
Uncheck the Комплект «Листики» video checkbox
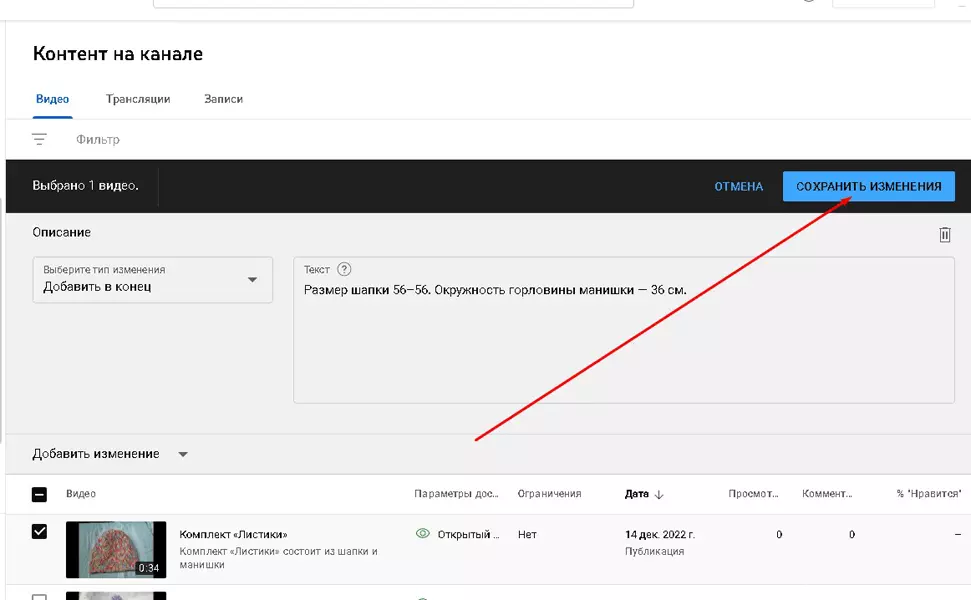pos(39,531)
